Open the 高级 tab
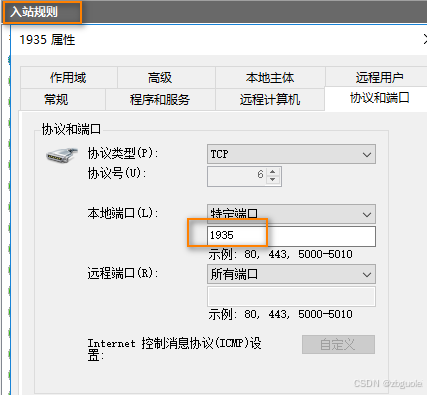 point(166,77)
